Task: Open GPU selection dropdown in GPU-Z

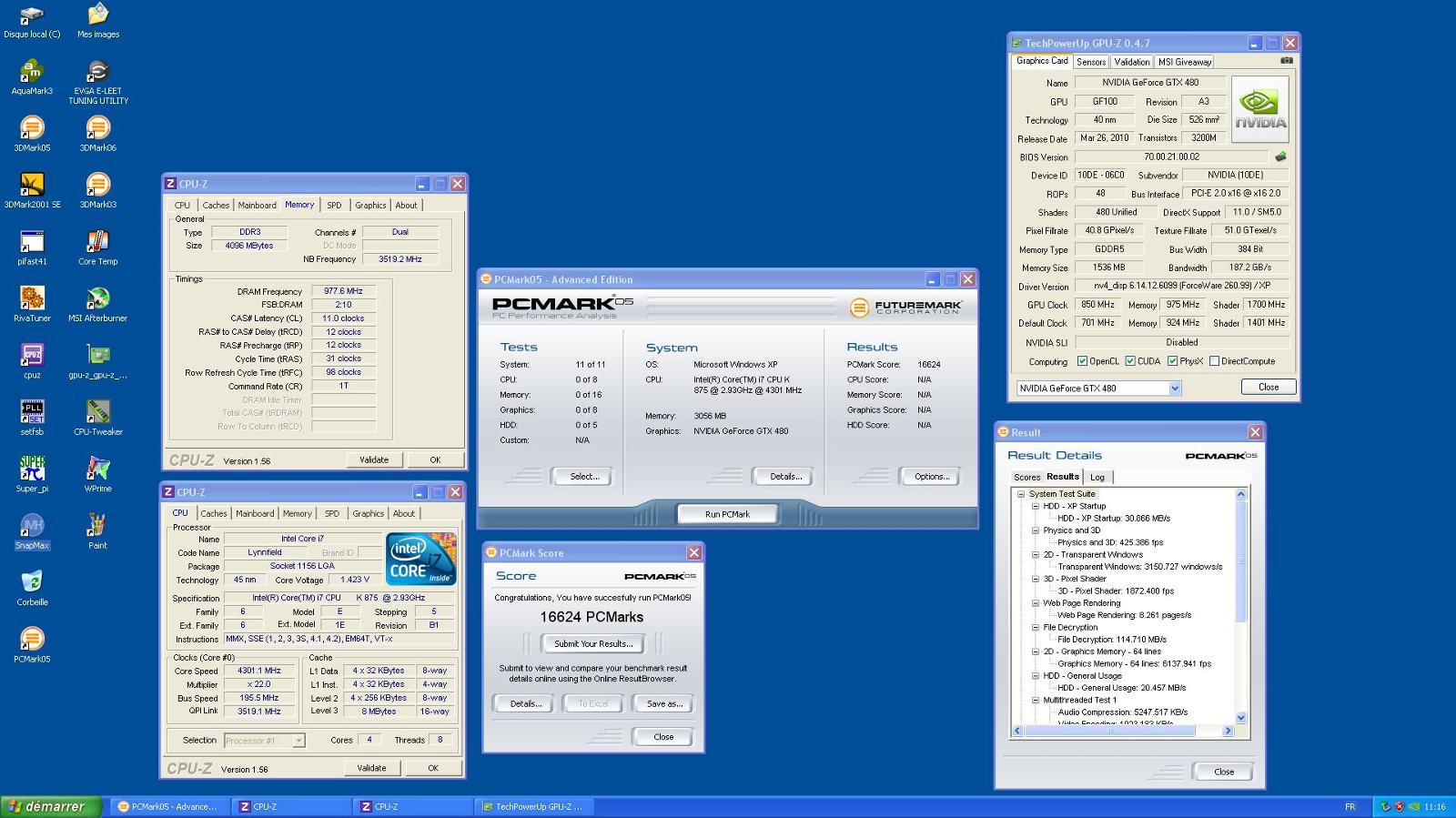Action: 1175,389
